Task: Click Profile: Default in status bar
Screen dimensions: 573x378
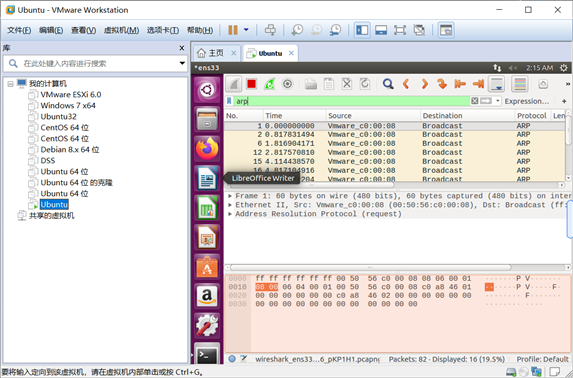Action: coord(542,359)
